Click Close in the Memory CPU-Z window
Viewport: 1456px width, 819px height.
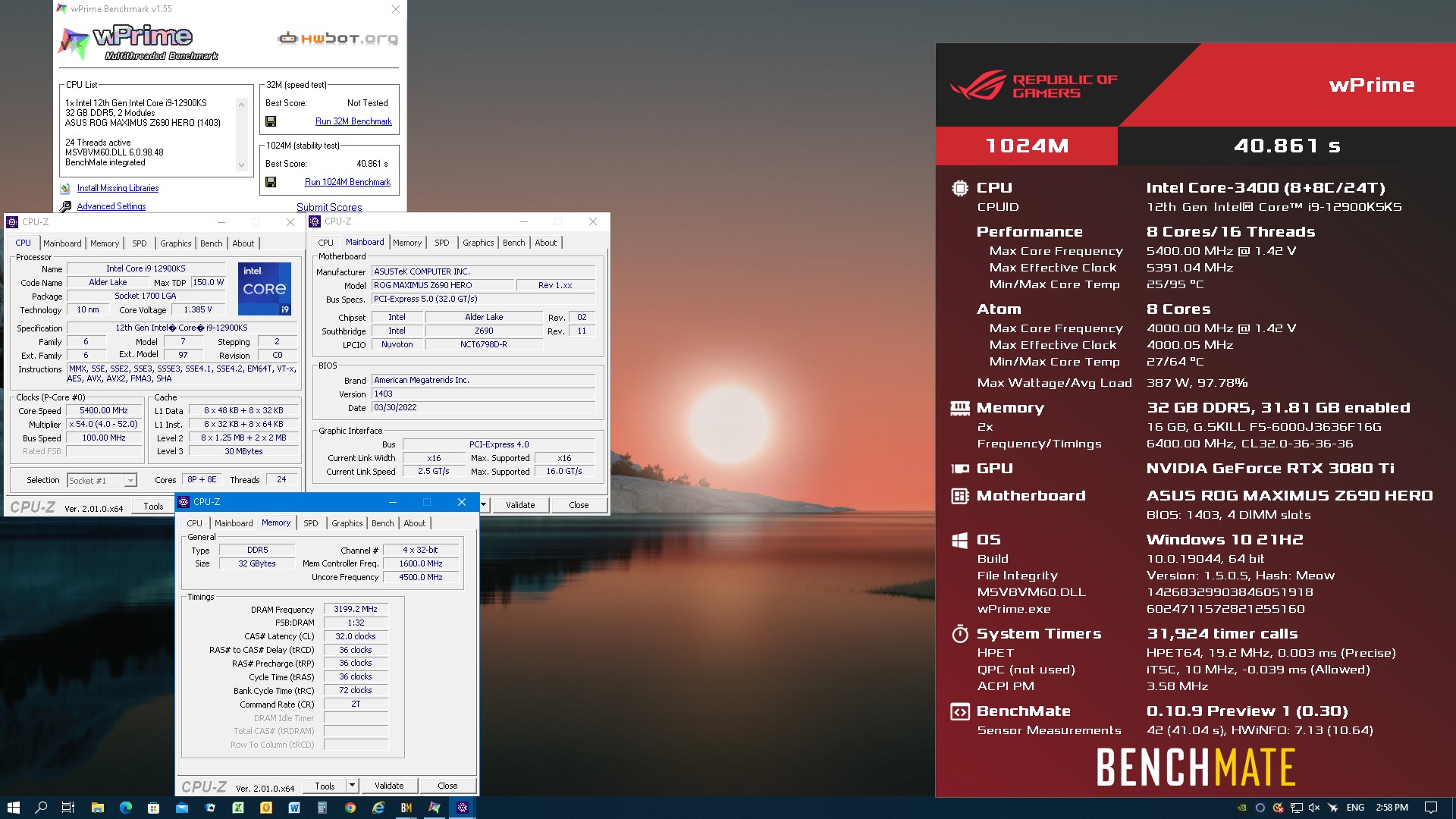click(x=447, y=786)
